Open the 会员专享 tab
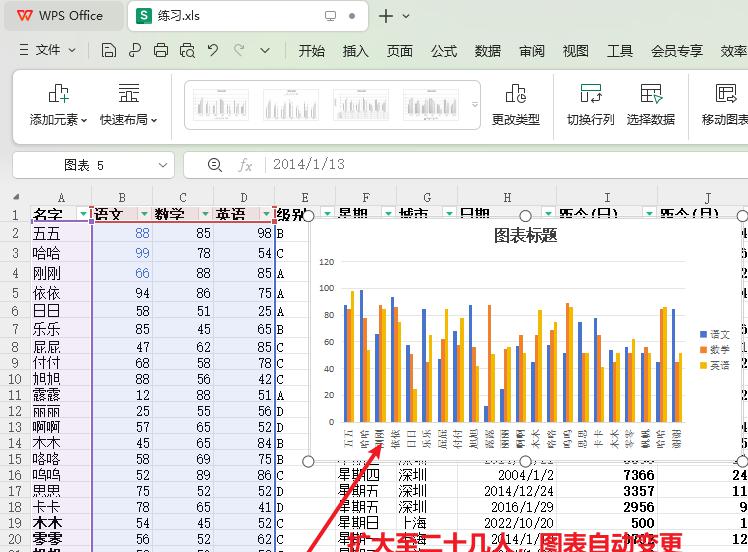Viewport: 748px width, 552px height. [x=676, y=51]
